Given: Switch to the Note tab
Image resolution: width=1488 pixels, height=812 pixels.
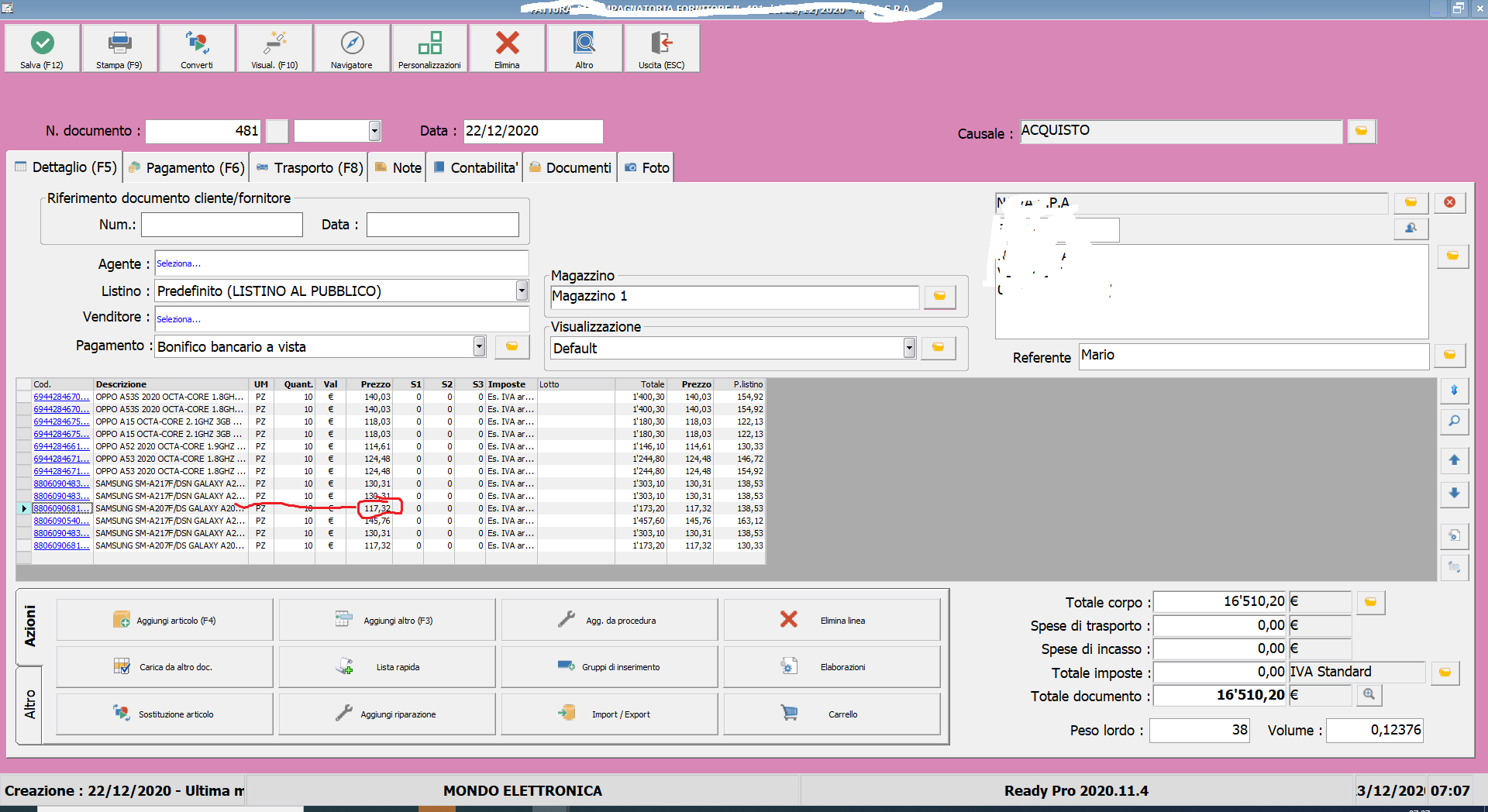Looking at the screenshot, I should pos(398,167).
